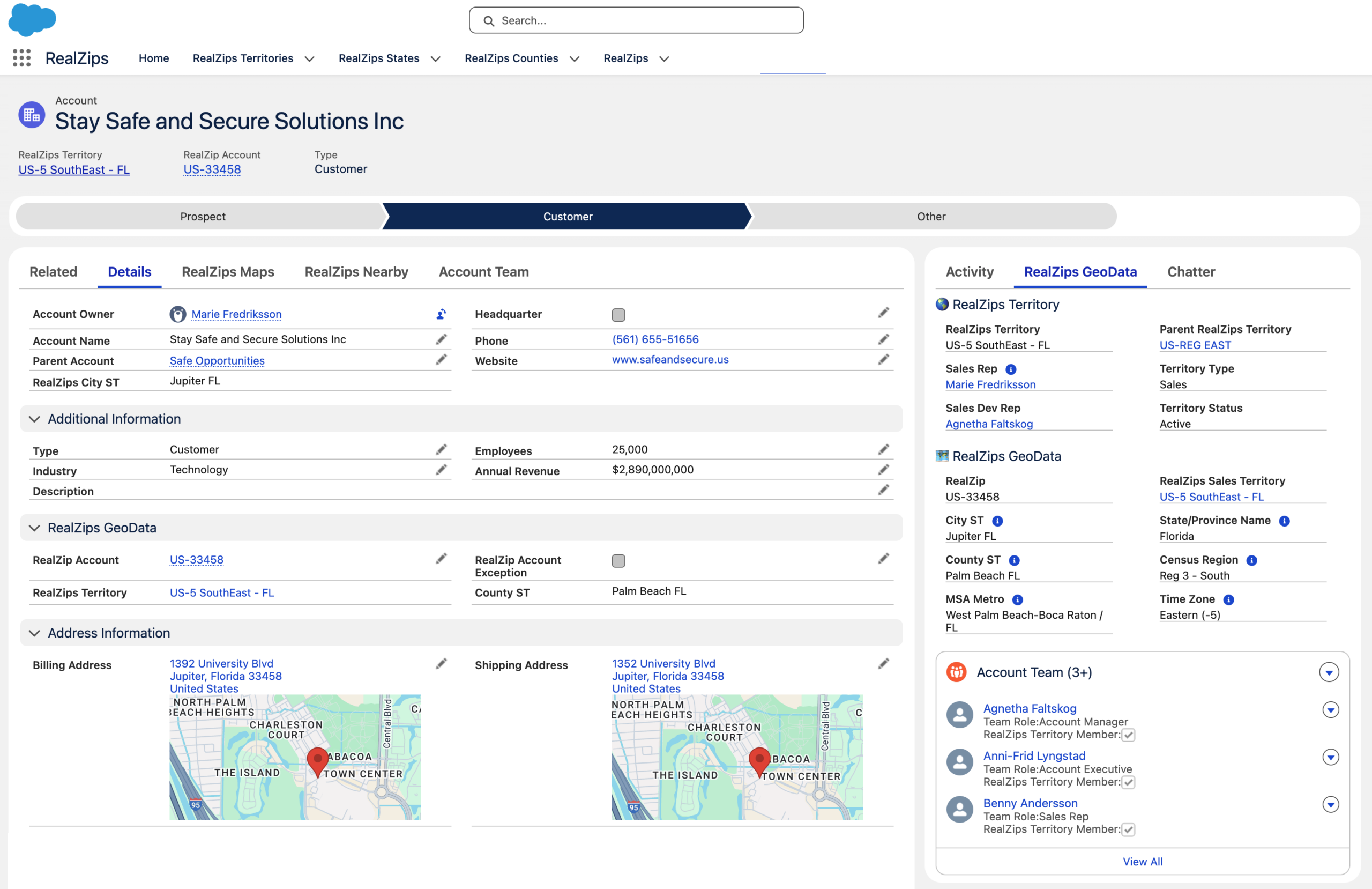Viewport: 1372px width, 889px height.
Task: Click View All in the Account Team panel
Action: (1142, 861)
